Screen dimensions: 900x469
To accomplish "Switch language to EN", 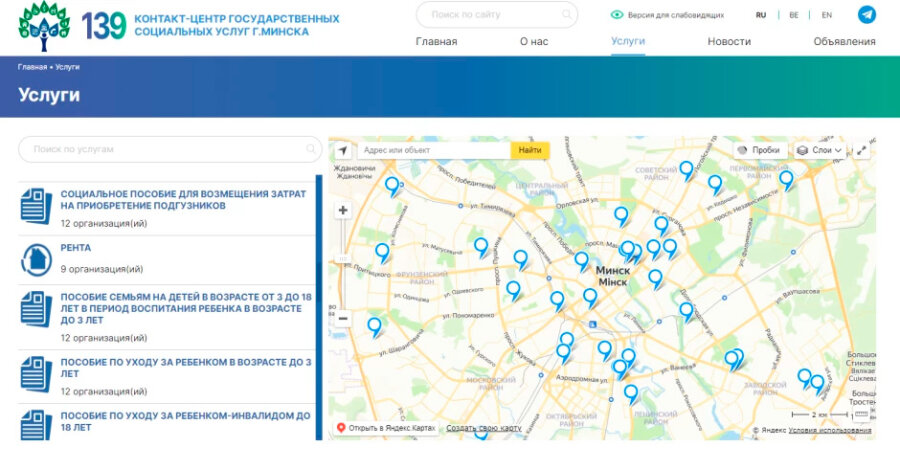I will (827, 15).
